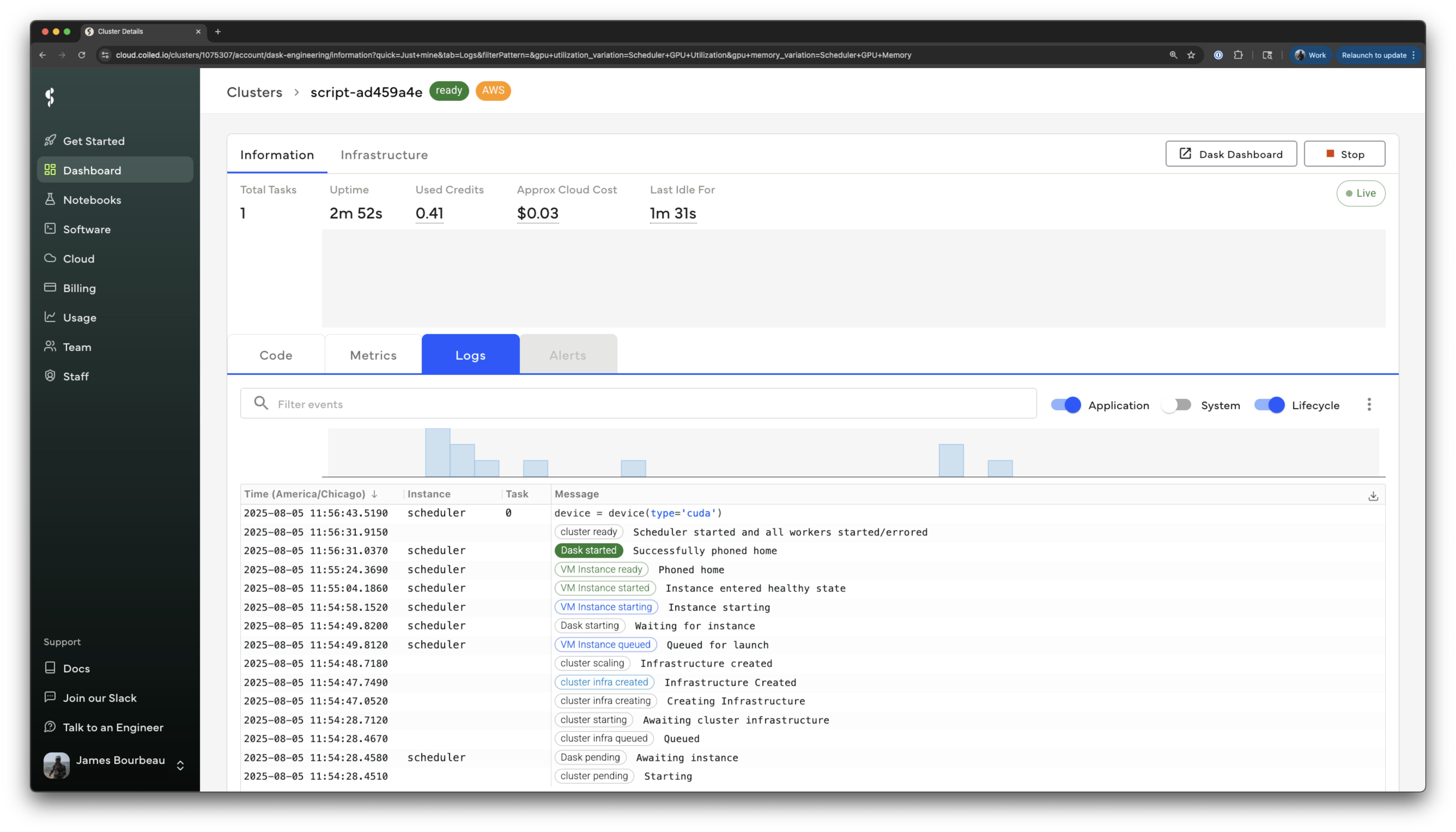Switch to the Infrastructure tab
This screenshot has width=1456, height=832.
pyautogui.click(x=384, y=154)
